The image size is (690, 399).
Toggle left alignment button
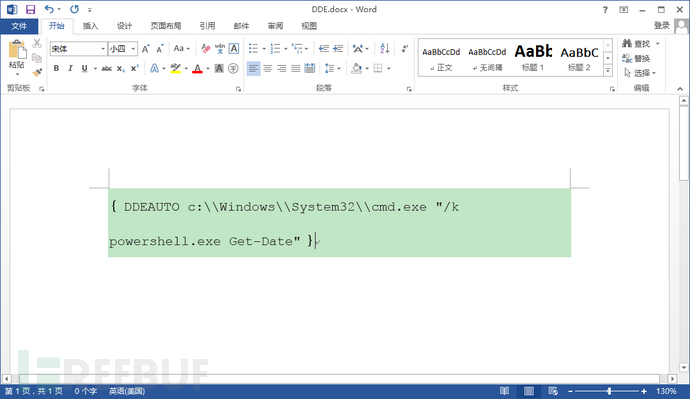[253, 68]
